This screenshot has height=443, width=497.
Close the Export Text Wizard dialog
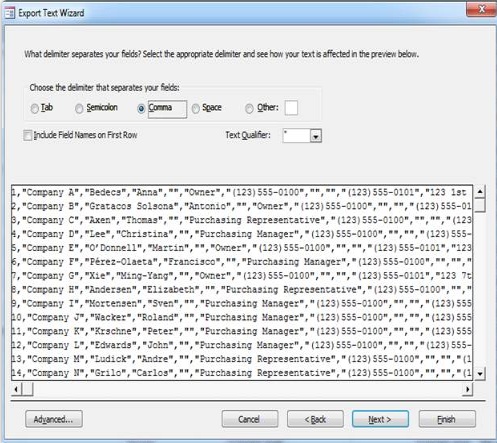click(481, 9)
